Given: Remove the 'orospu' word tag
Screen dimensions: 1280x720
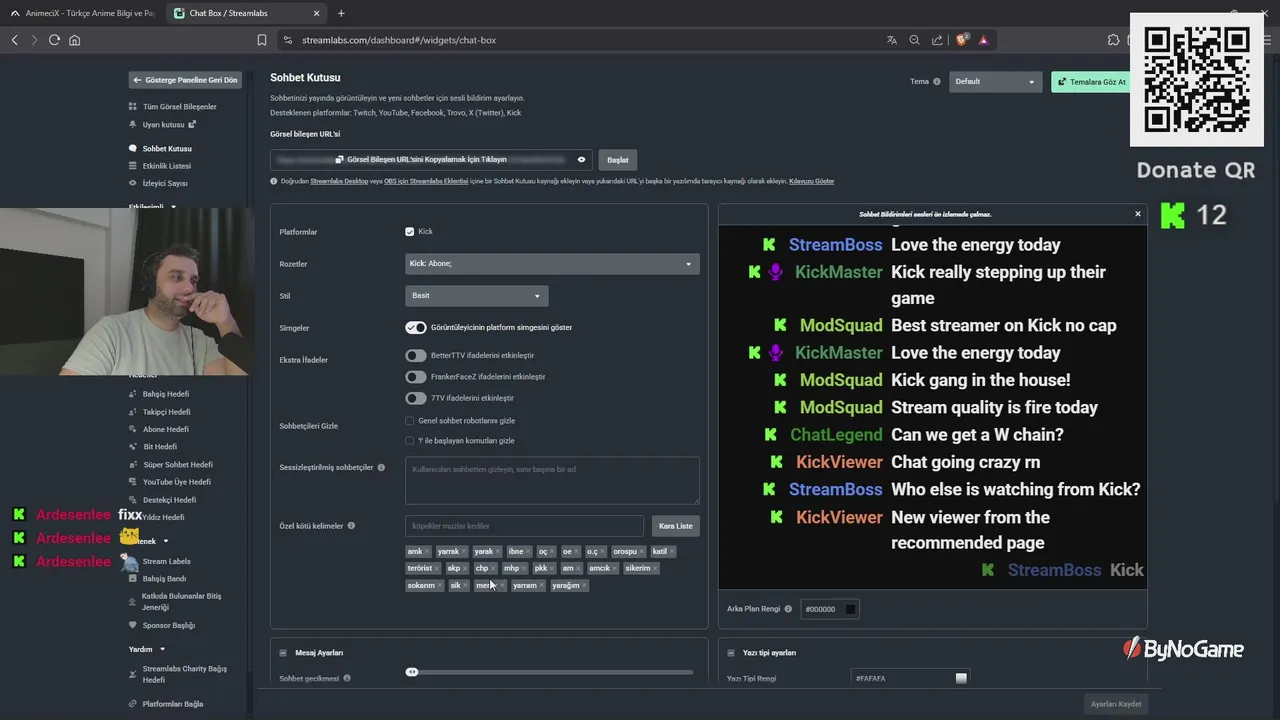Looking at the screenshot, I should (x=641, y=551).
